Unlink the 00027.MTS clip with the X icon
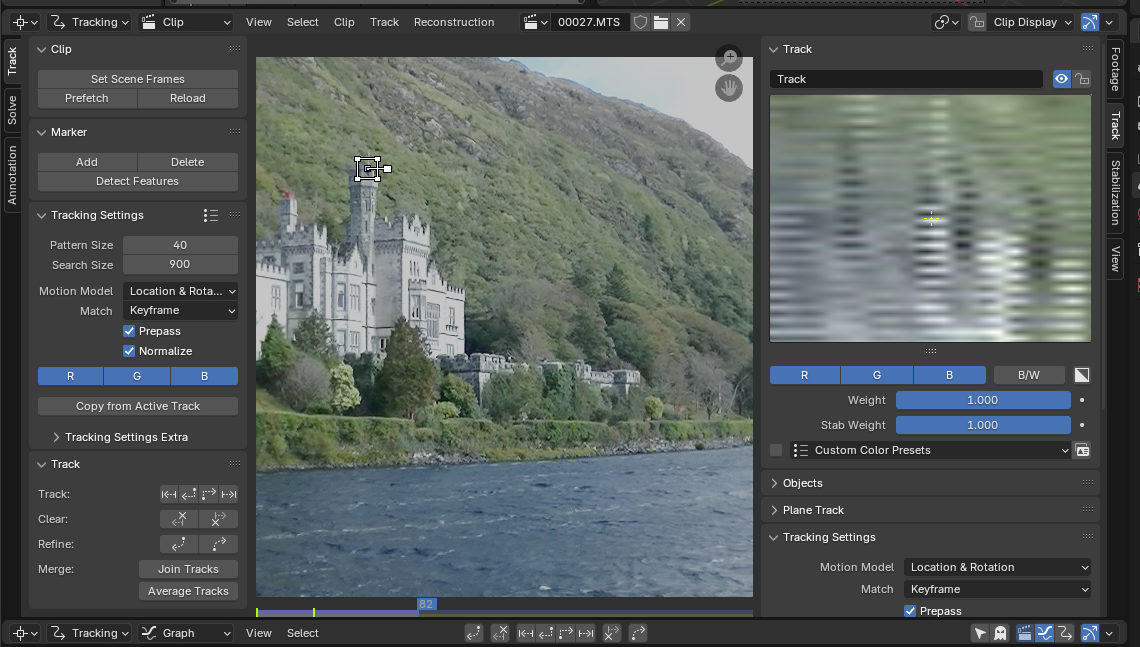 point(681,23)
